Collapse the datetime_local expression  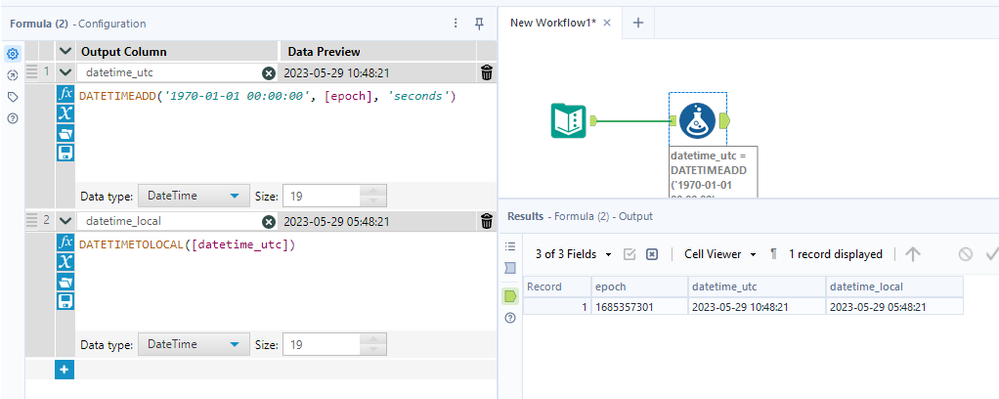click(x=65, y=221)
